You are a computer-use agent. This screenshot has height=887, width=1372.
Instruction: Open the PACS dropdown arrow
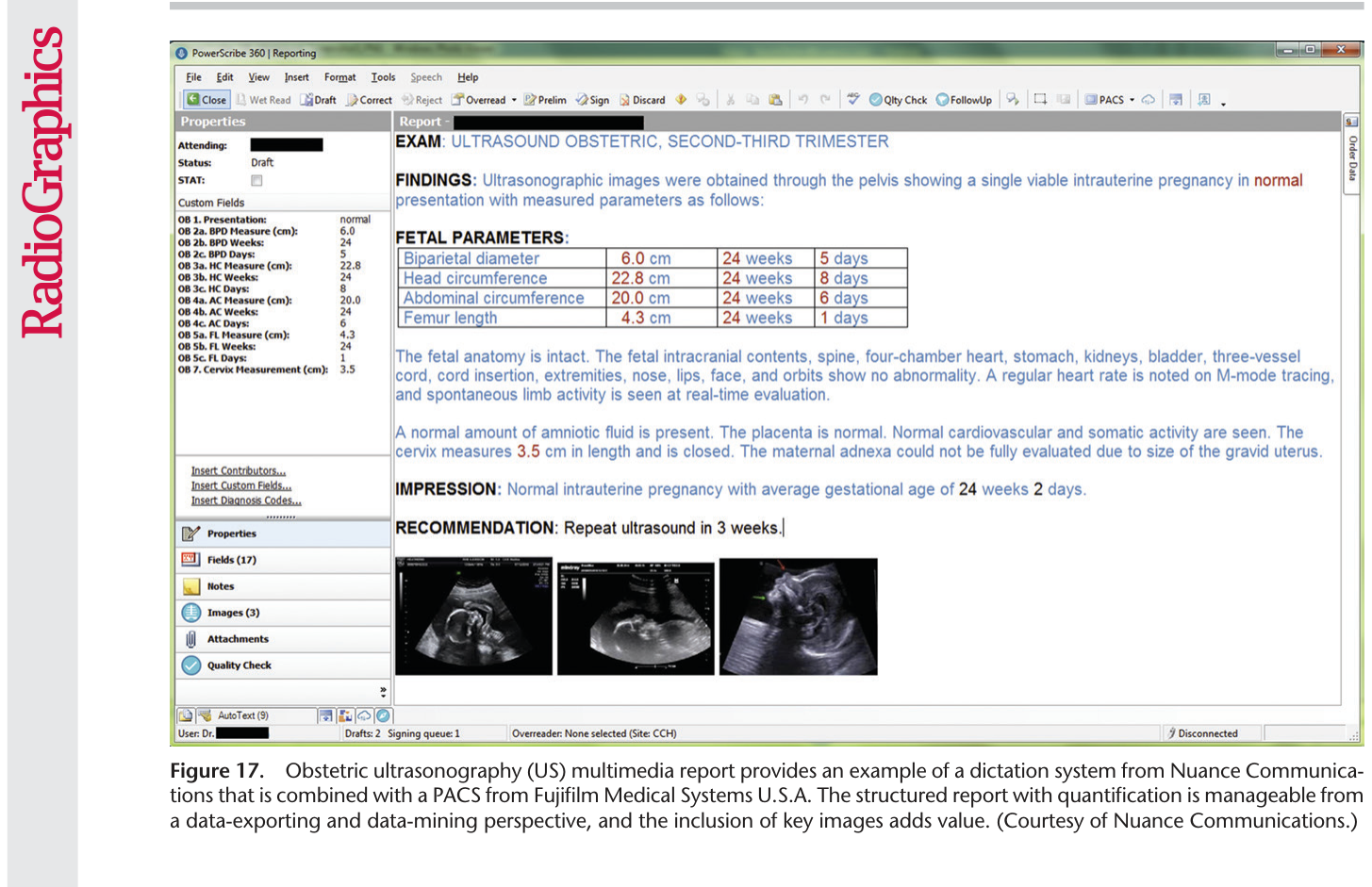pyautogui.click(x=1132, y=99)
